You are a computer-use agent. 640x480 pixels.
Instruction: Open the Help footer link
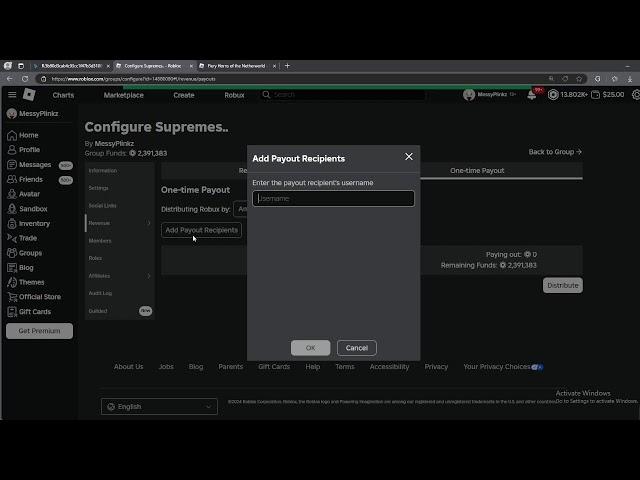[313, 367]
